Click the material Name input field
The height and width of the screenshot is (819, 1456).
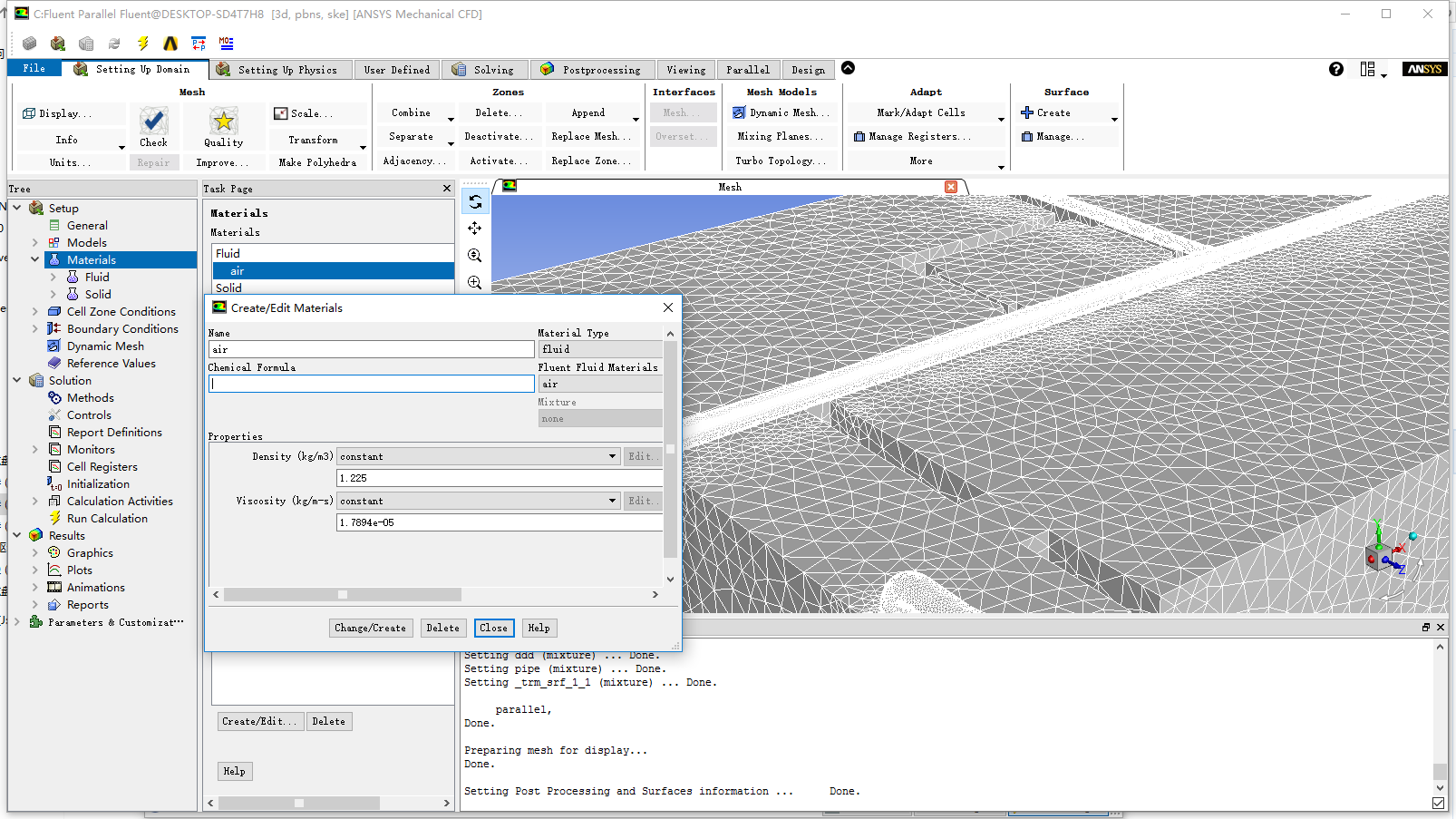click(372, 349)
